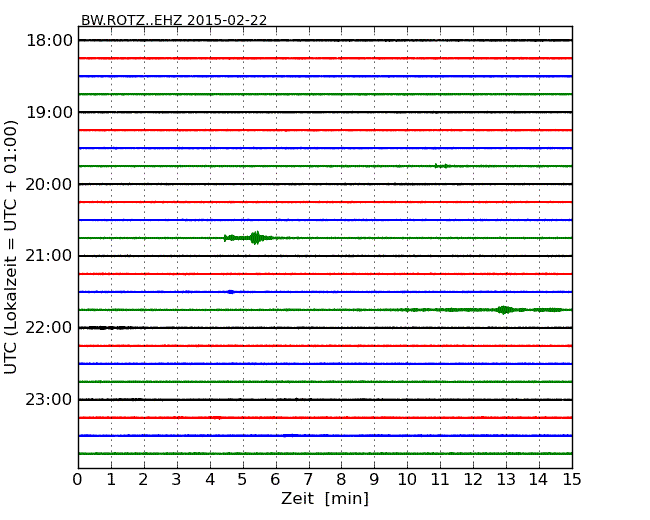Click the 18:00 time label
The height and width of the screenshot is (520, 650).
(49, 41)
